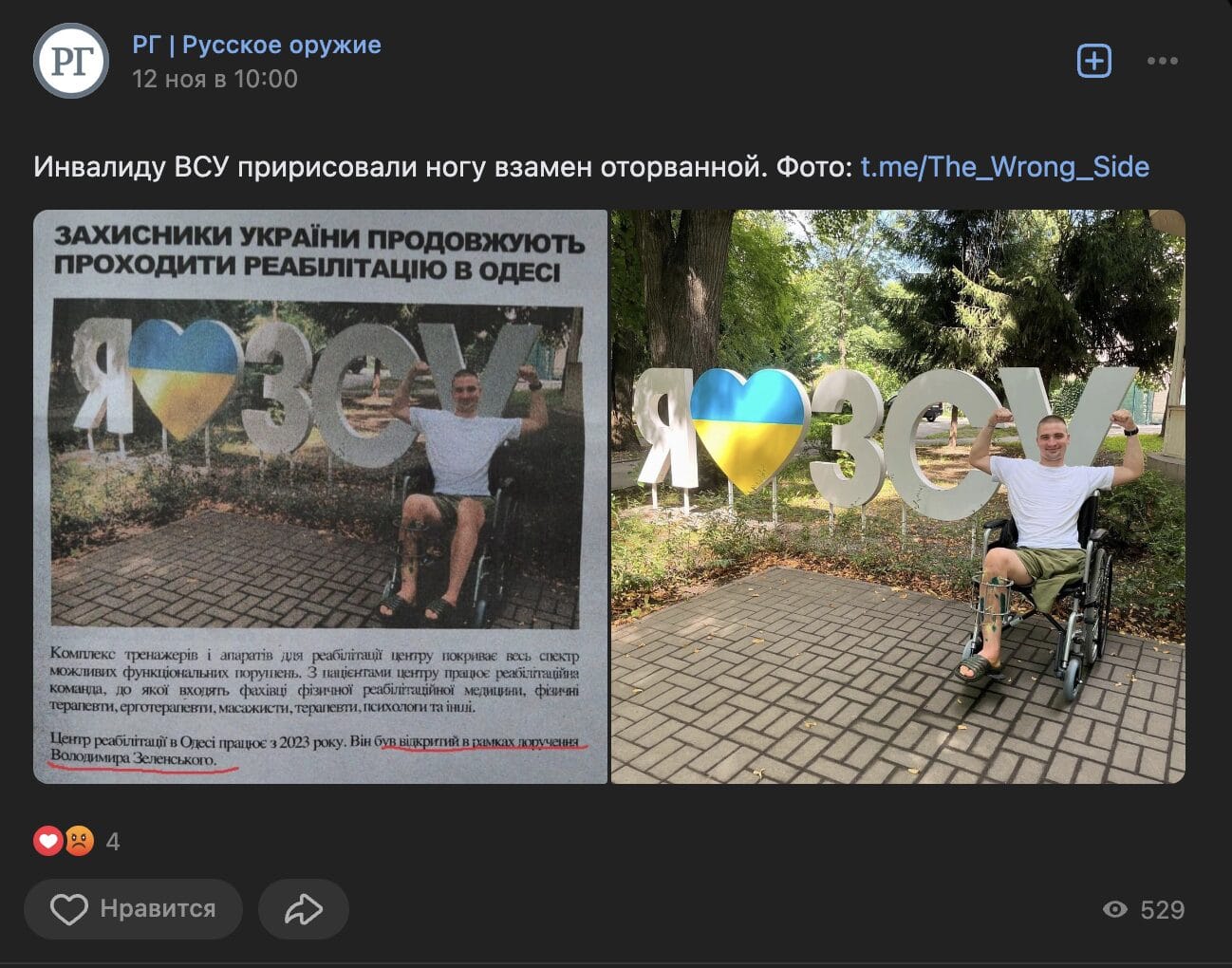Open the newspaper clipping photo
Image resolution: width=1232 pixels, height=968 pixels.
point(321,496)
